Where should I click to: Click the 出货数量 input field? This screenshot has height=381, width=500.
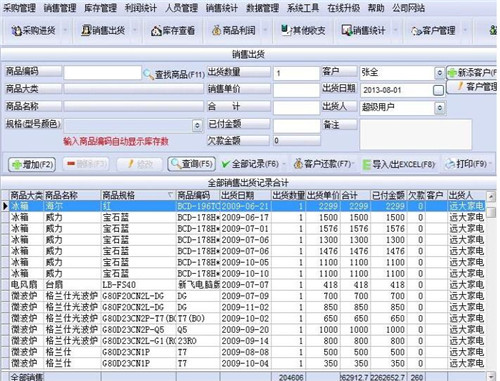coord(296,73)
